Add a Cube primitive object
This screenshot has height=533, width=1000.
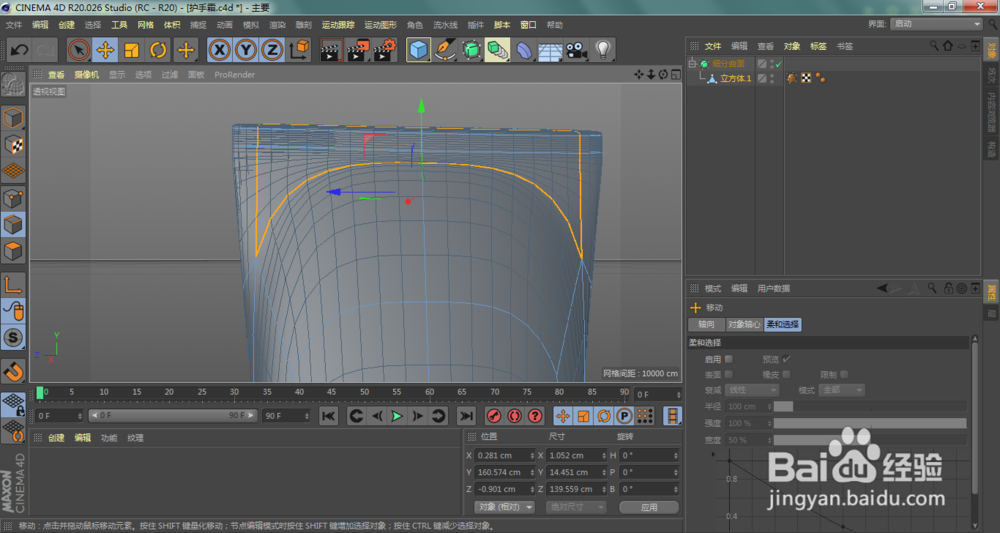click(418, 49)
